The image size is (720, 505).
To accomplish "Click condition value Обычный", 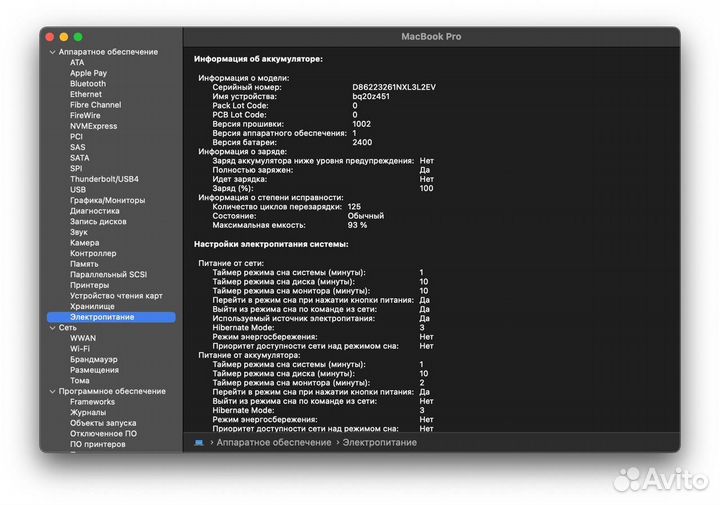I will pyautogui.click(x=366, y=216).
